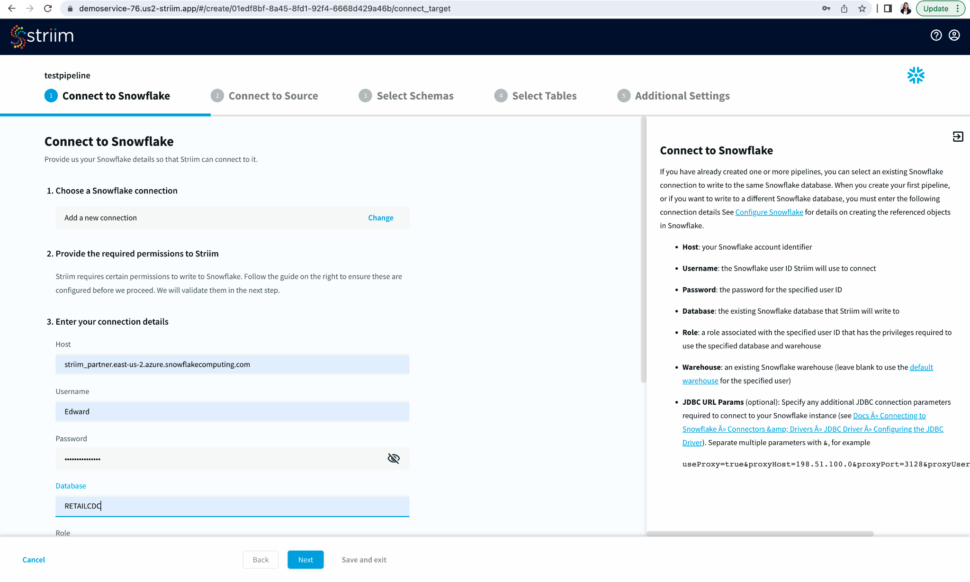This screenshot has height=582, width=970.
Task: Open the user account profile icon
Action: (954, 35)
